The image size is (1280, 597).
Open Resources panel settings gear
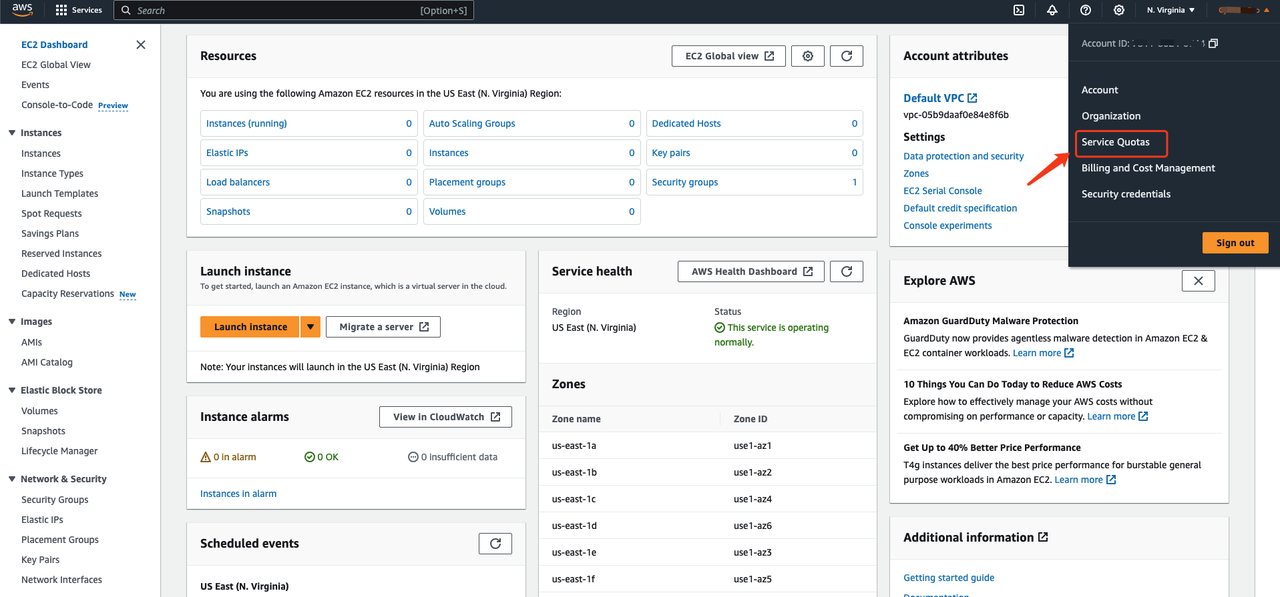(x=808, y=56)
